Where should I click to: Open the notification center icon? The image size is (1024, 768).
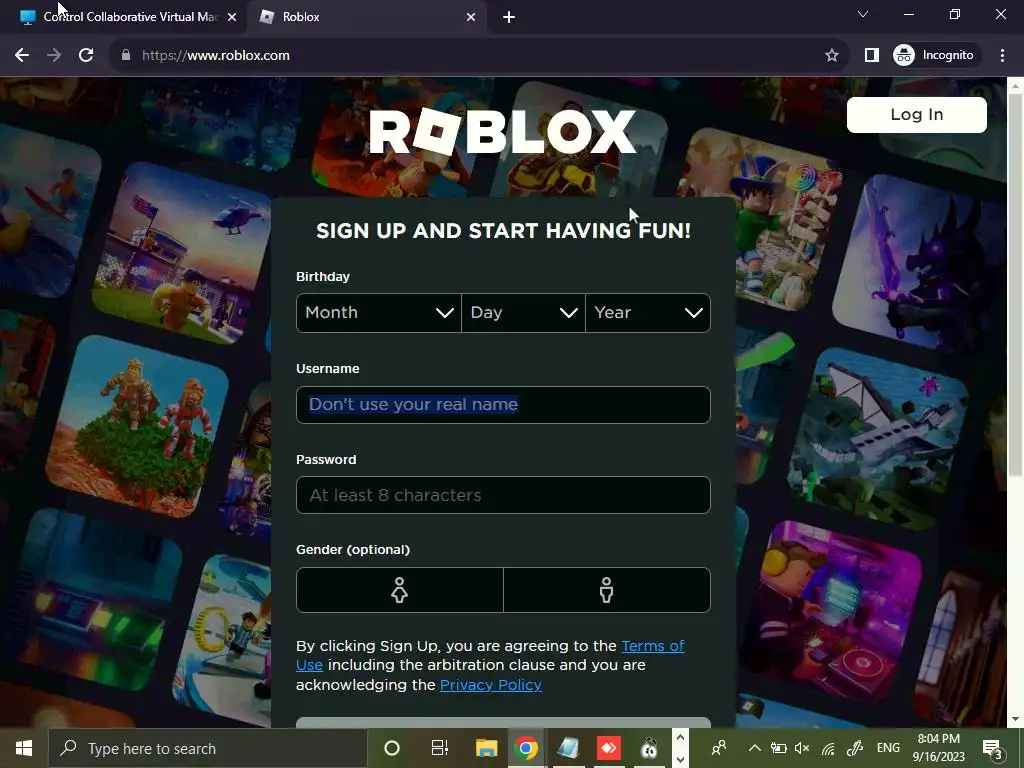(x=993, y=748)
